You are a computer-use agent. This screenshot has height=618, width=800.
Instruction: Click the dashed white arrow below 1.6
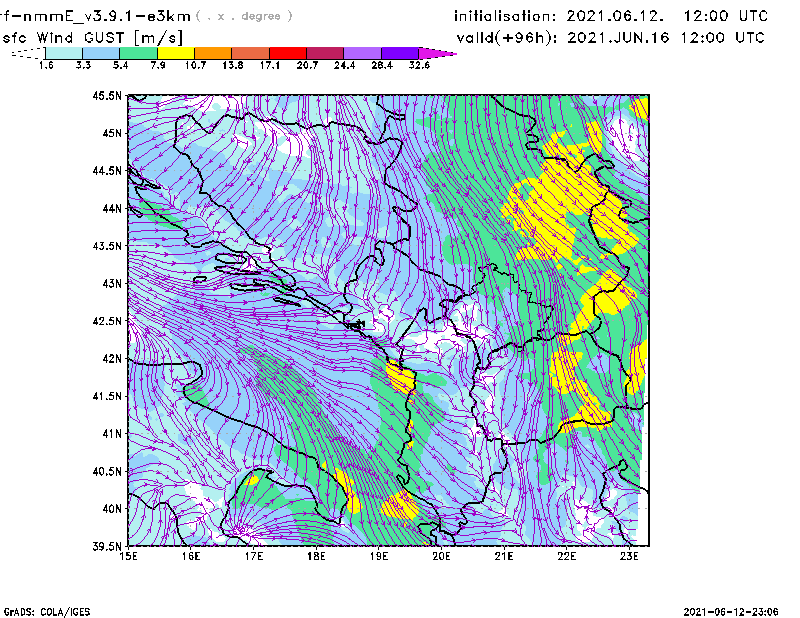pyautogui.click(x=28, y=53)
